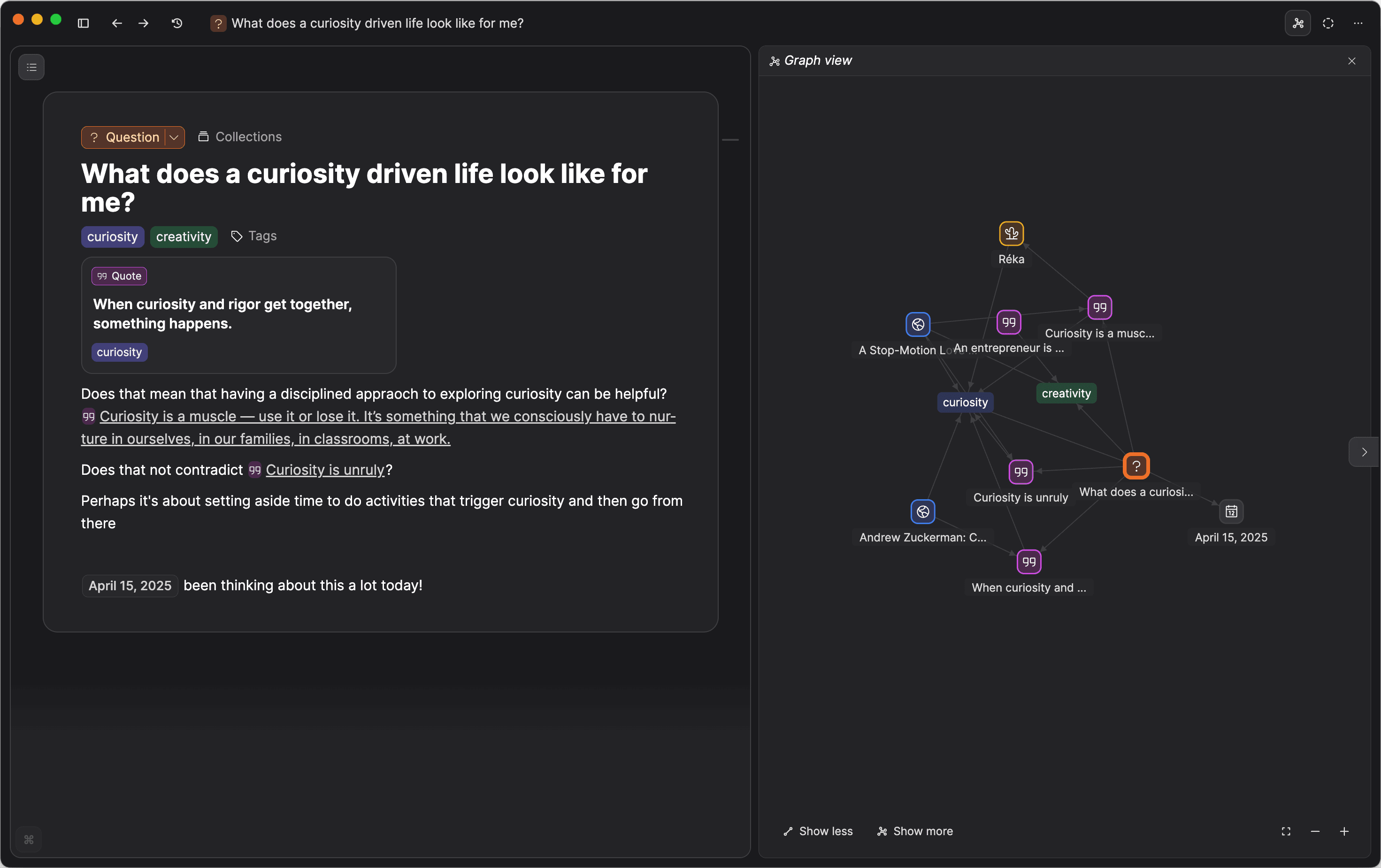1381x868 pixels.
Task: Open the ellipsis options menu in the titlebar
Action: coord(1358,23)
